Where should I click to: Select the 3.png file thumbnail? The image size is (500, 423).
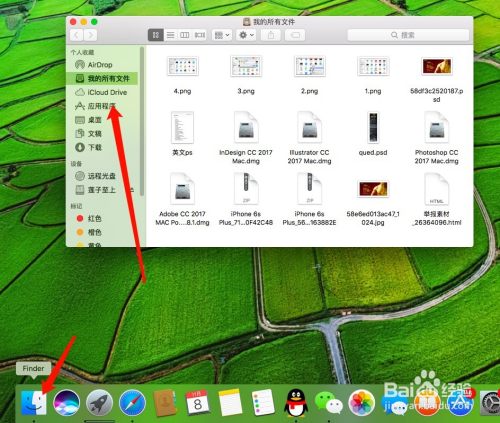coord(246,66)
